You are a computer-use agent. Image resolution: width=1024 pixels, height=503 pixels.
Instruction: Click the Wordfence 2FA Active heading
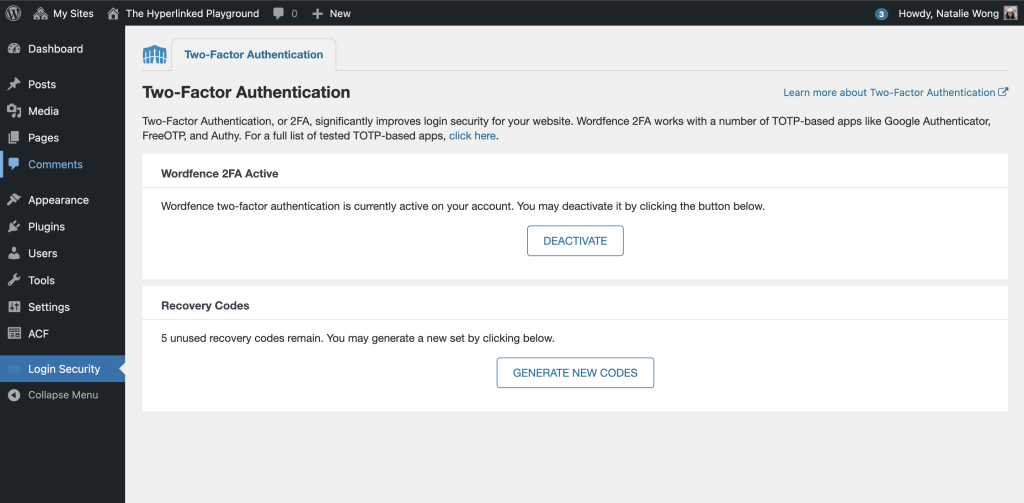click(219, 174)
